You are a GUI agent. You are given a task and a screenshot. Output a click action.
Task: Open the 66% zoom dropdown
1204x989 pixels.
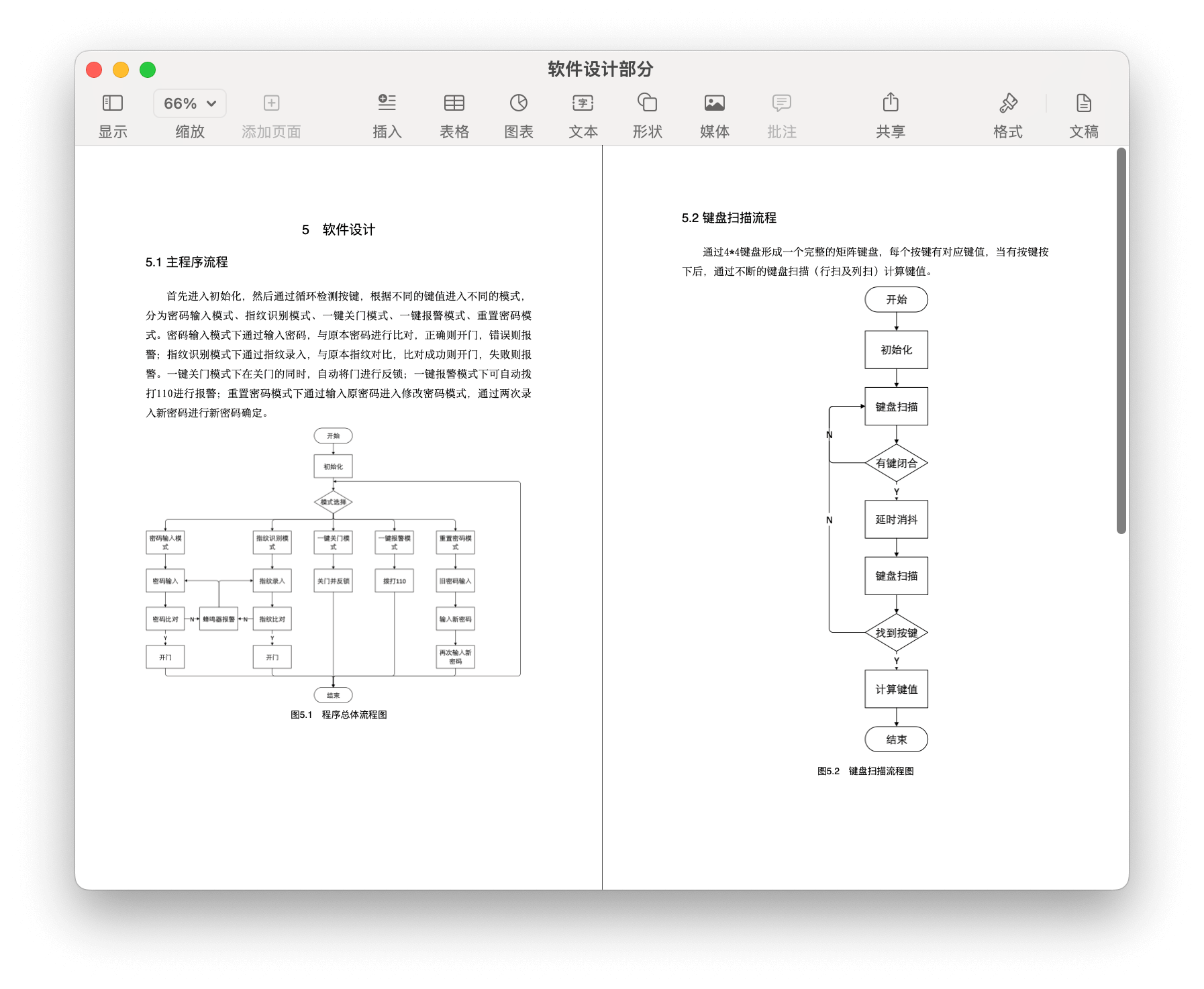(x=190, y=103)
